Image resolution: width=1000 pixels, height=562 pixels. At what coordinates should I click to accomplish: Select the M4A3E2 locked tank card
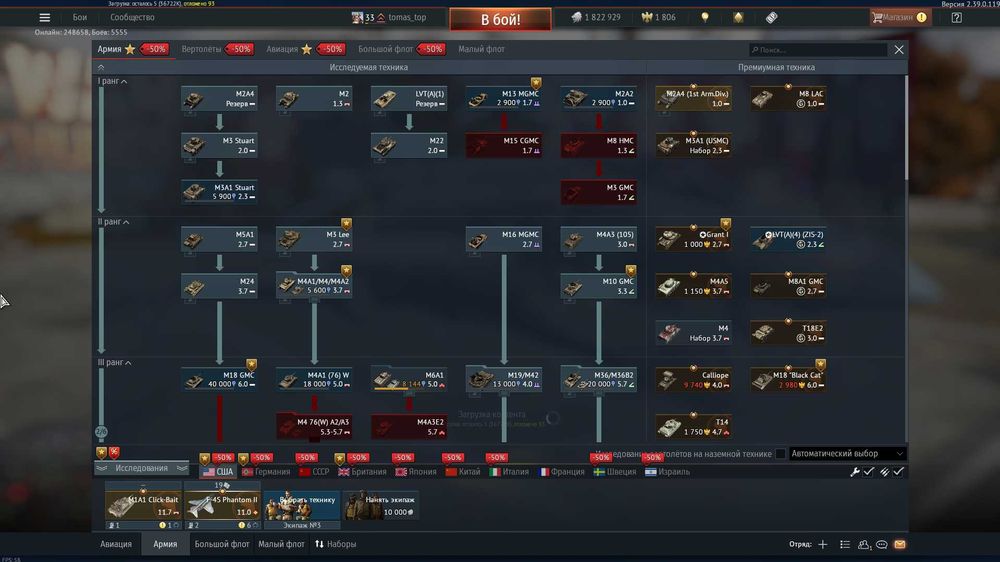click(409, 427)
